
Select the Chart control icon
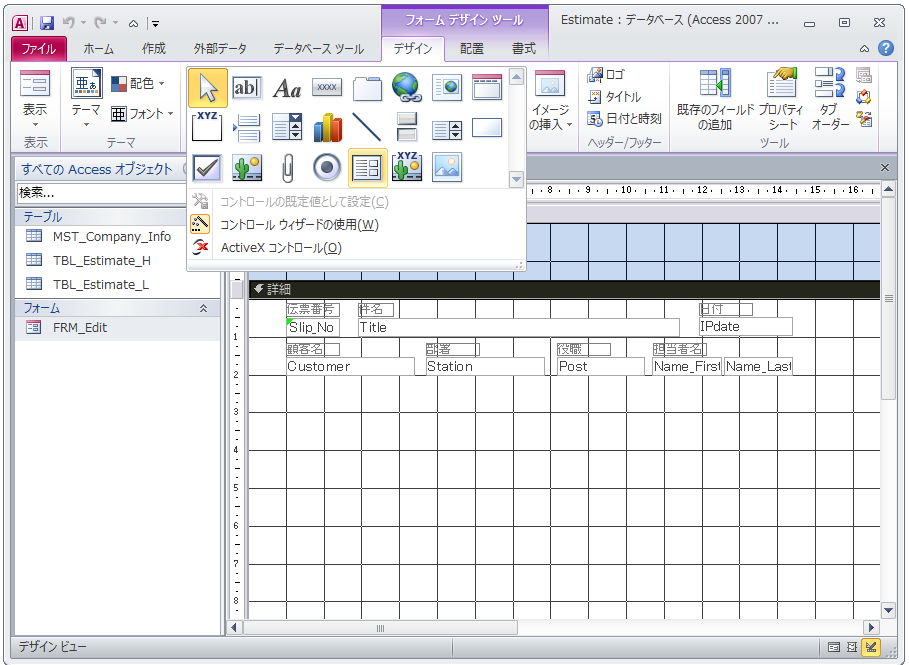point(327,128)
